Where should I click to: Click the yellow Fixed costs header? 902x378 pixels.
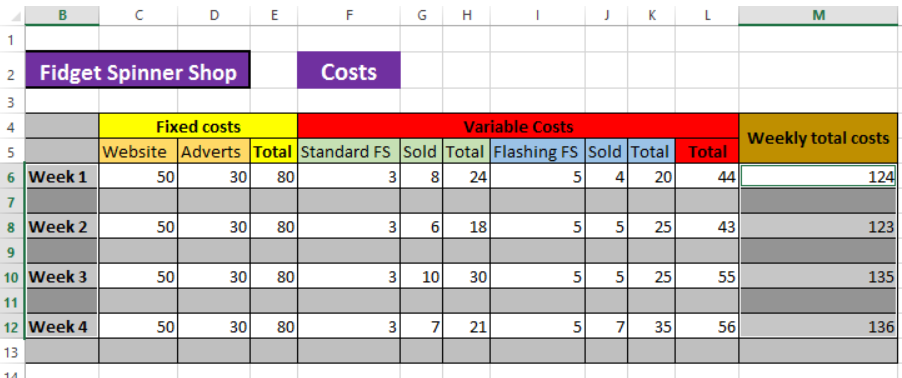coord(198,127)
